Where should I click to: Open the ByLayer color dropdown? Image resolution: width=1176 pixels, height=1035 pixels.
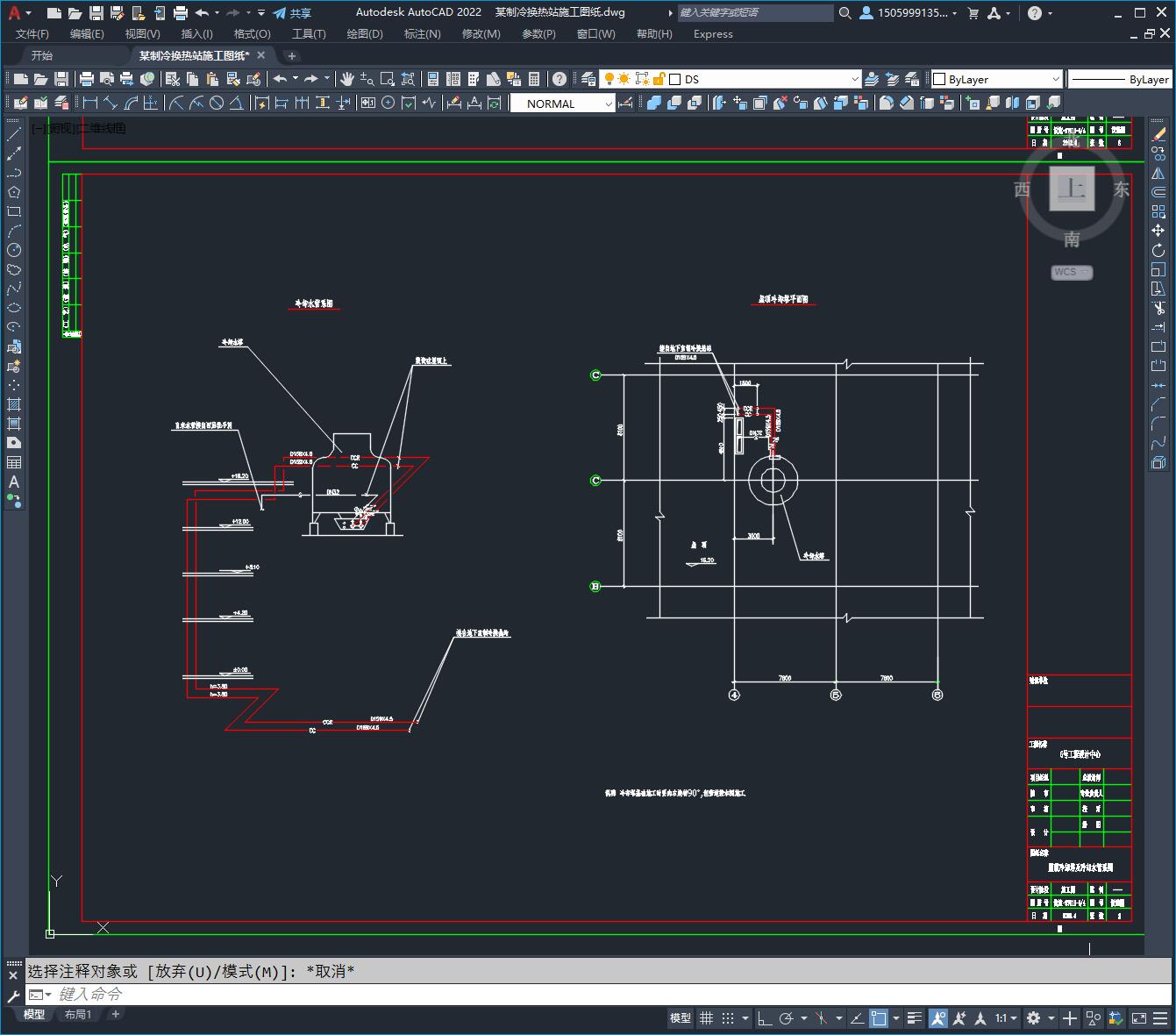1055,79
